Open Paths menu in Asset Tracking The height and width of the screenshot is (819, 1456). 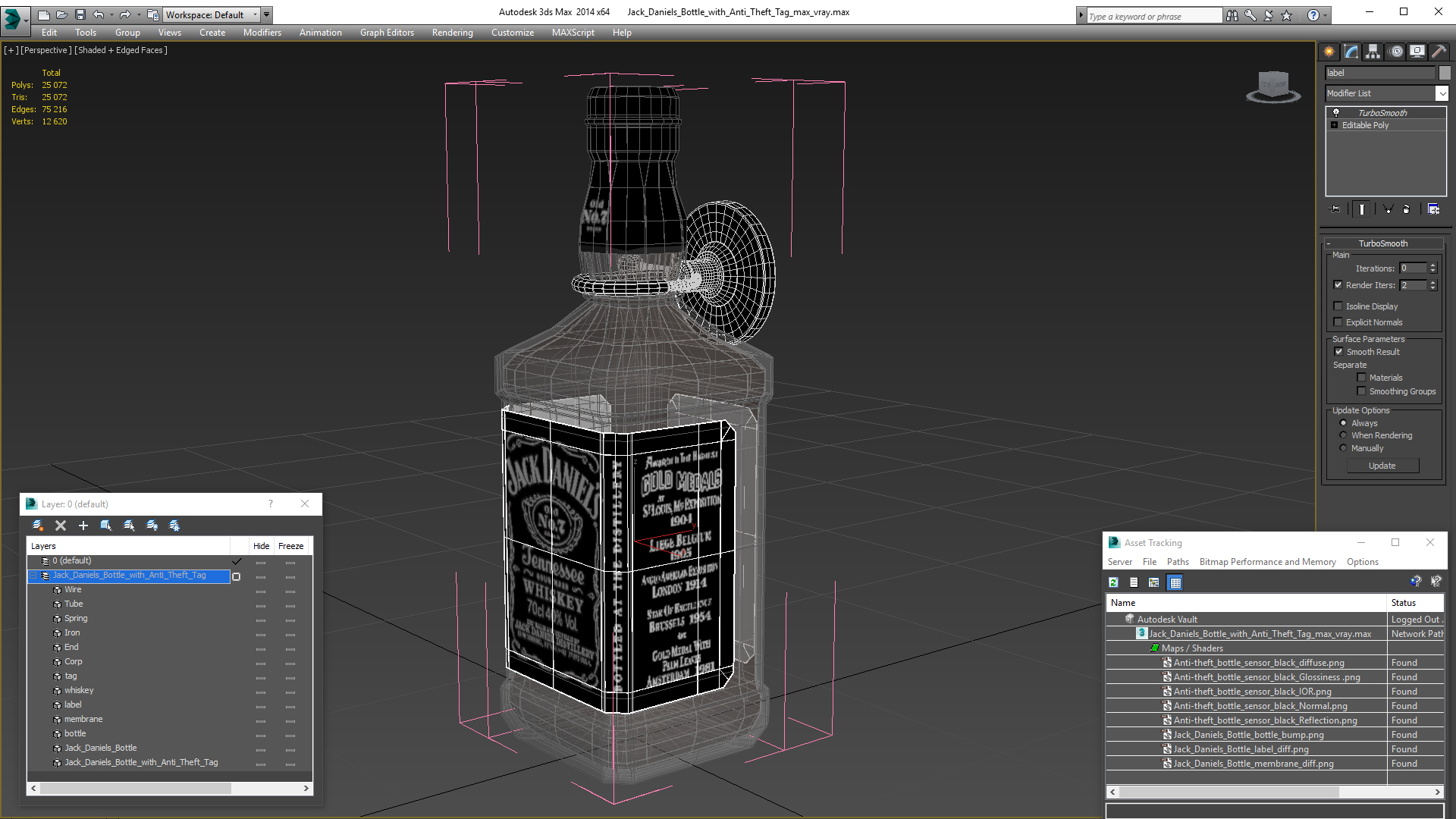1178,562
